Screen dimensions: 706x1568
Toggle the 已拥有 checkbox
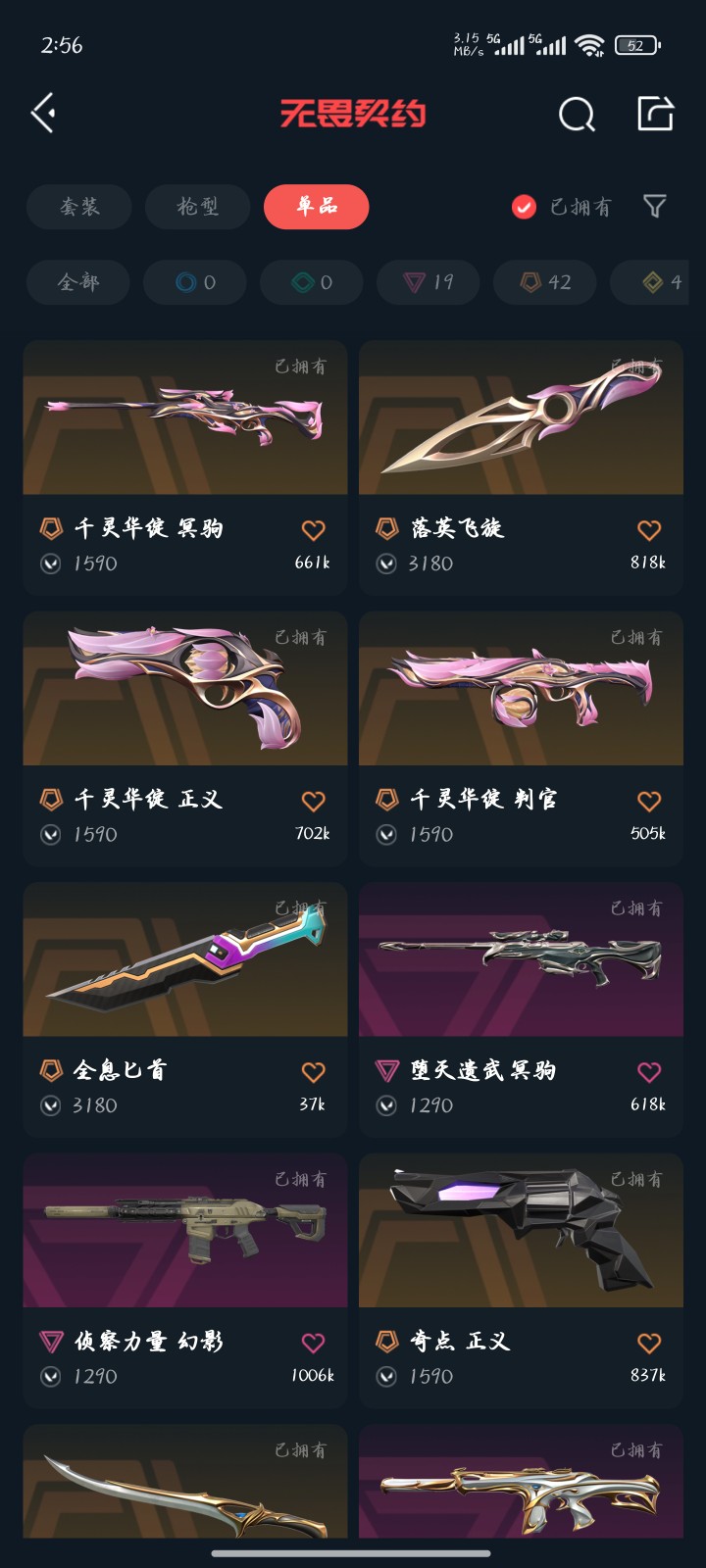click(524, 207)
